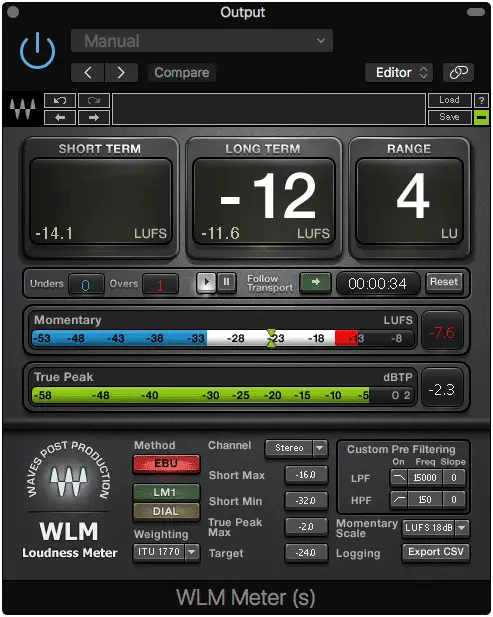
Task: Click the weighting dropdown arrow button
Action: pos(192,552)
